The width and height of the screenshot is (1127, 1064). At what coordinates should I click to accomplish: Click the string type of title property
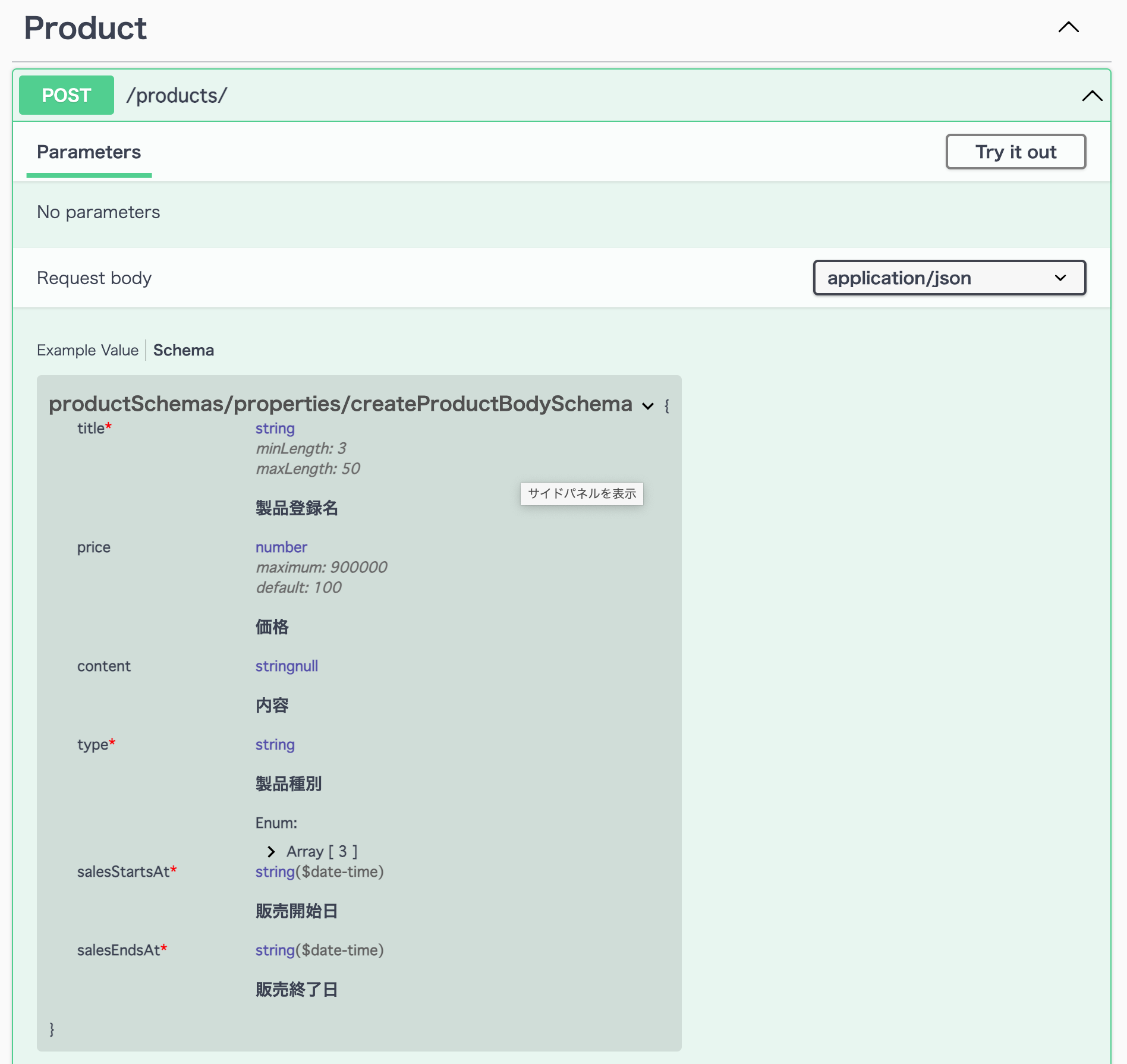coord(275,428)
